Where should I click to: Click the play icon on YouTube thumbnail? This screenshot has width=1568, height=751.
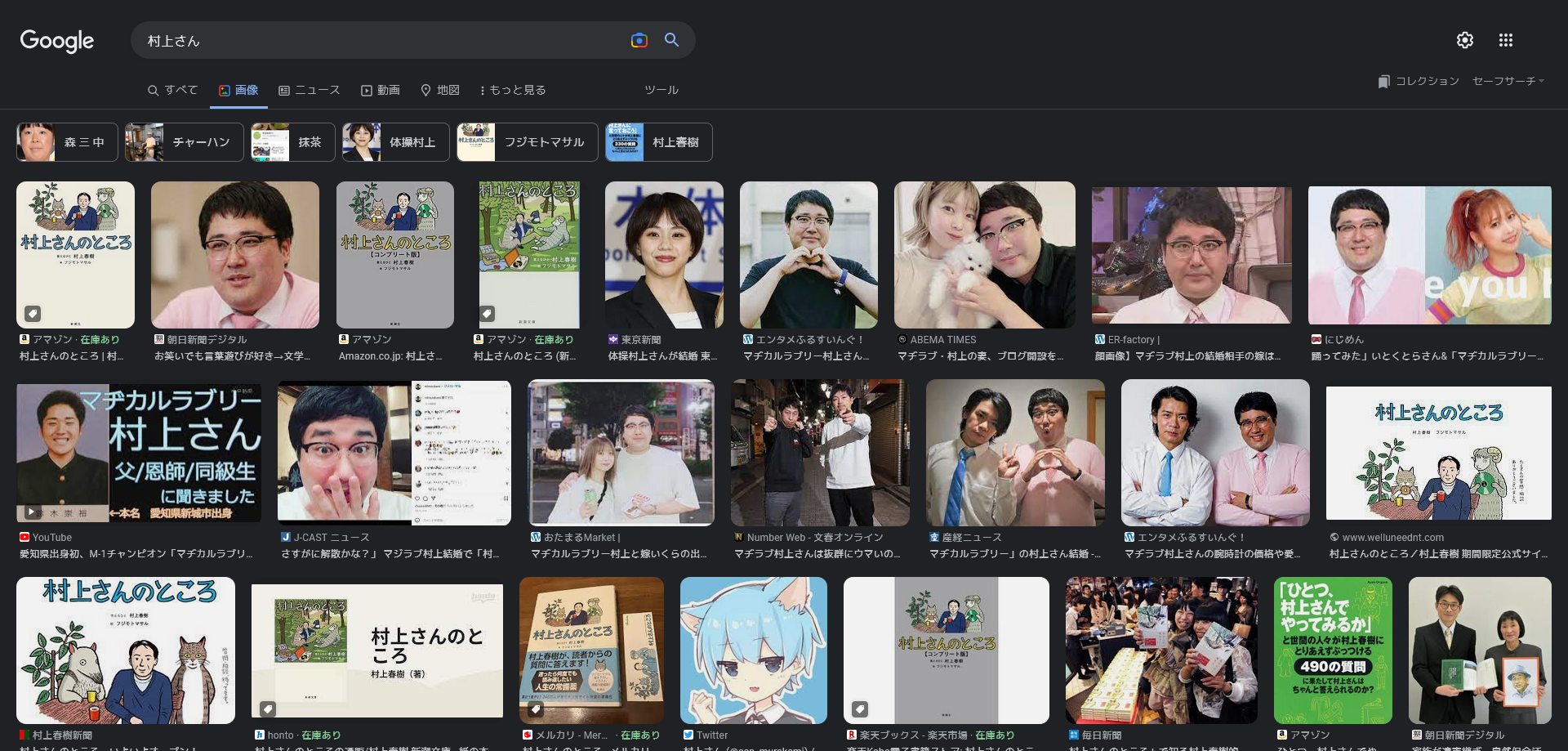click(31, 512)
